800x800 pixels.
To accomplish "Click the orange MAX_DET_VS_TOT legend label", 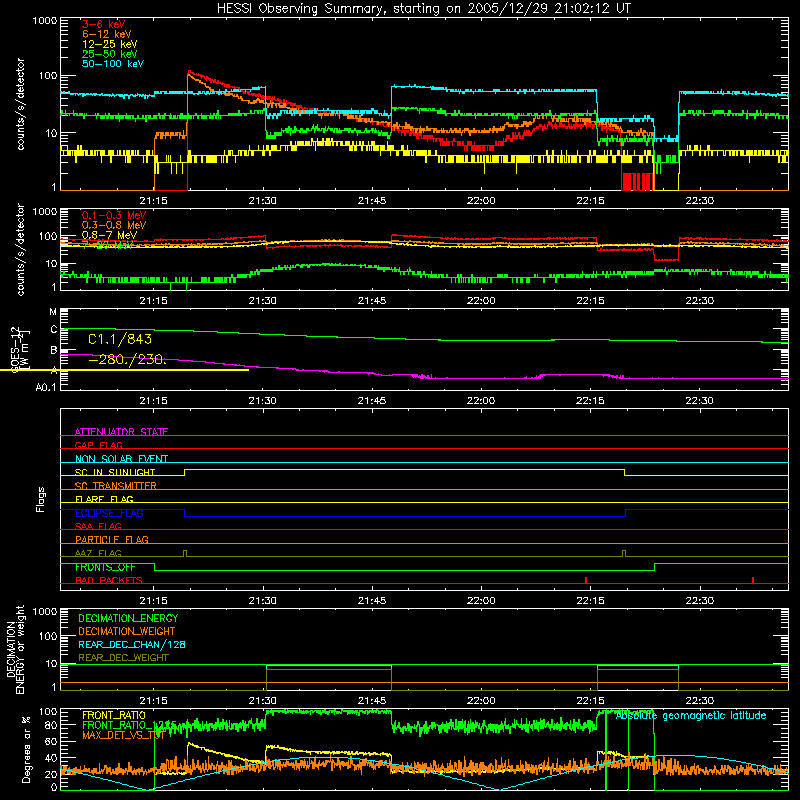I will pos(123,735).
